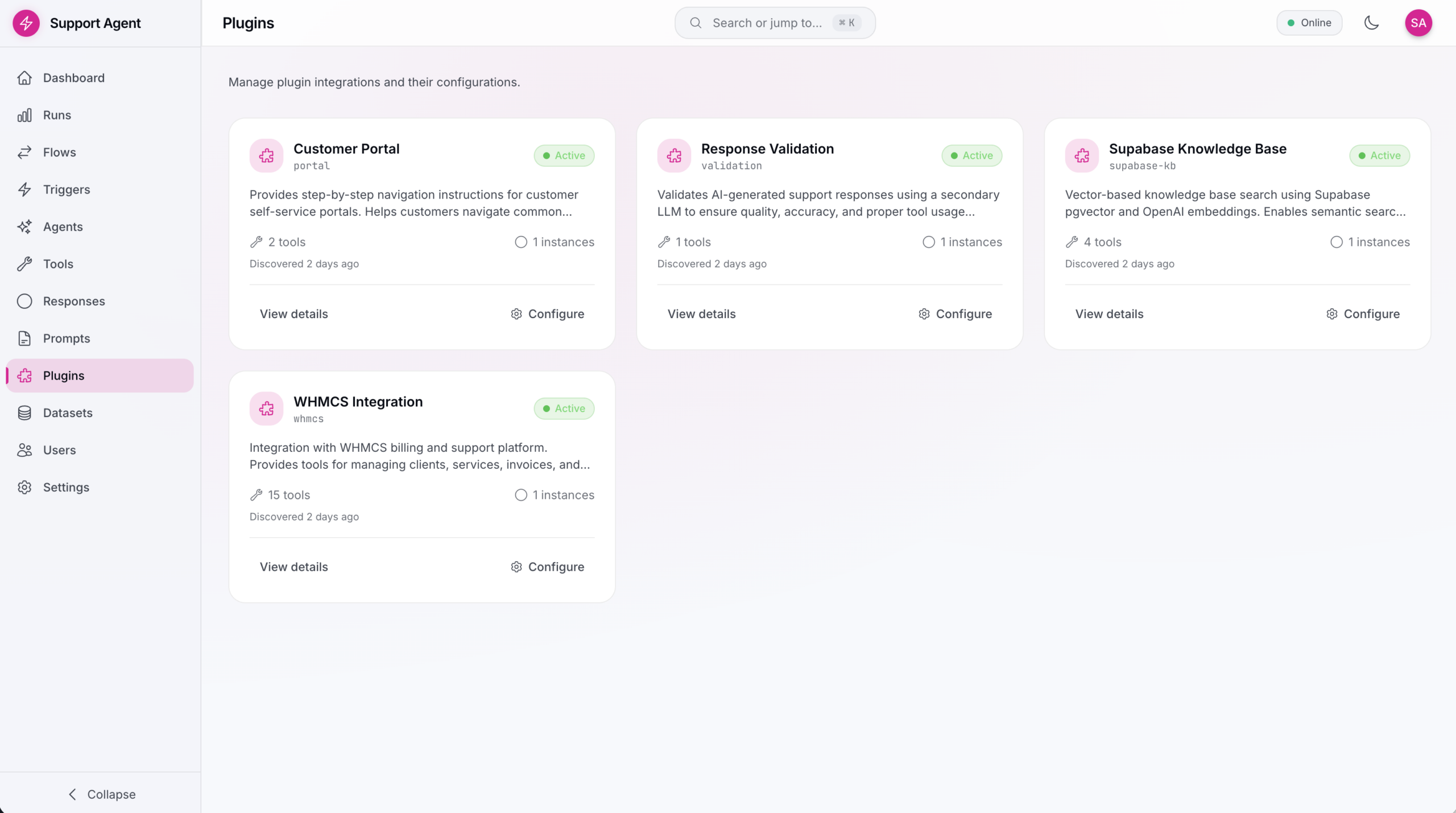The image size is (1456, 813).
Task: Click the 'validation' slug text
Action: pyautogui.click(x=731, y=166)
